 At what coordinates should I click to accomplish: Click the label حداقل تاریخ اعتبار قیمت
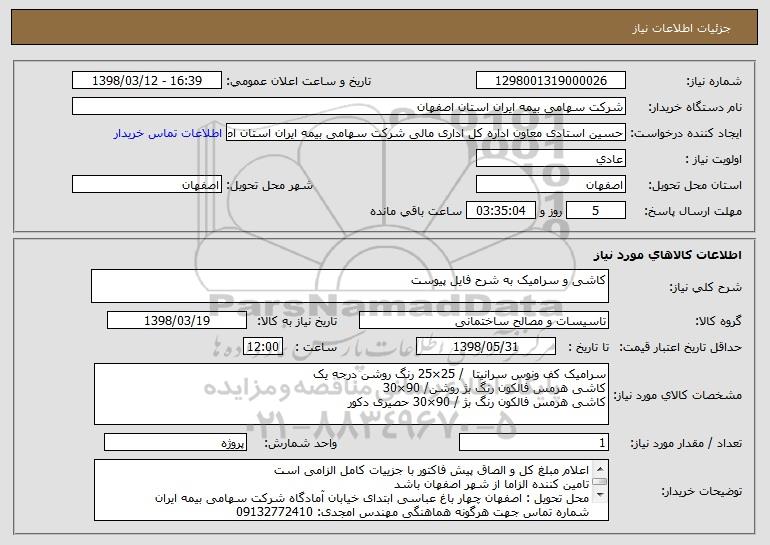tap(680, 347)
